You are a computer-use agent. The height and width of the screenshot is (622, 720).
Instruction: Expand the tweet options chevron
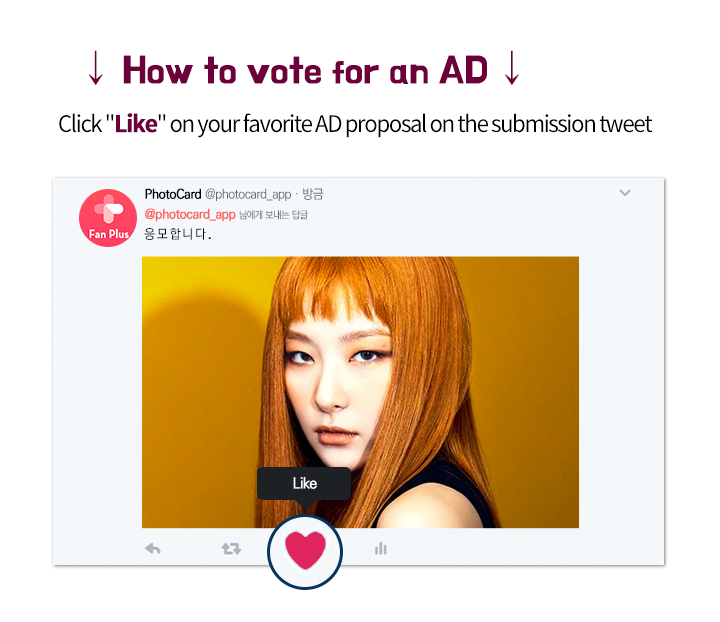625,193
